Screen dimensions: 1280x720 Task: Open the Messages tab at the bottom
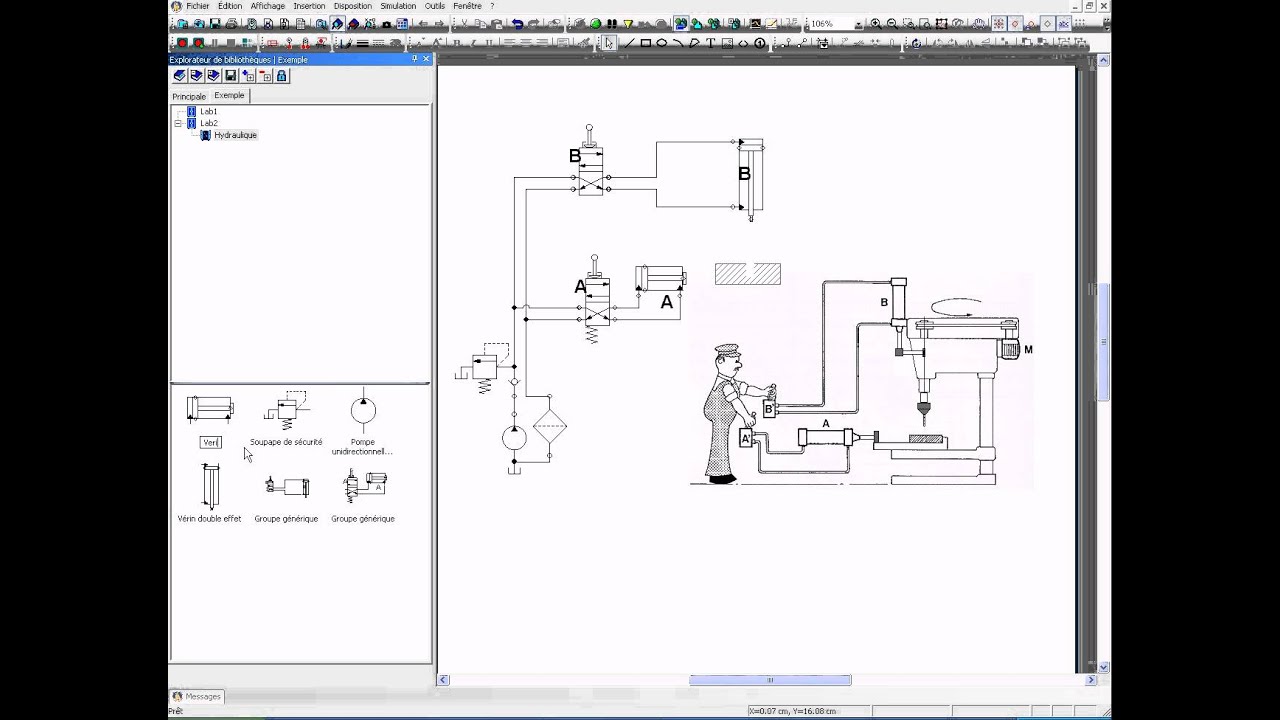click(197, 696)
